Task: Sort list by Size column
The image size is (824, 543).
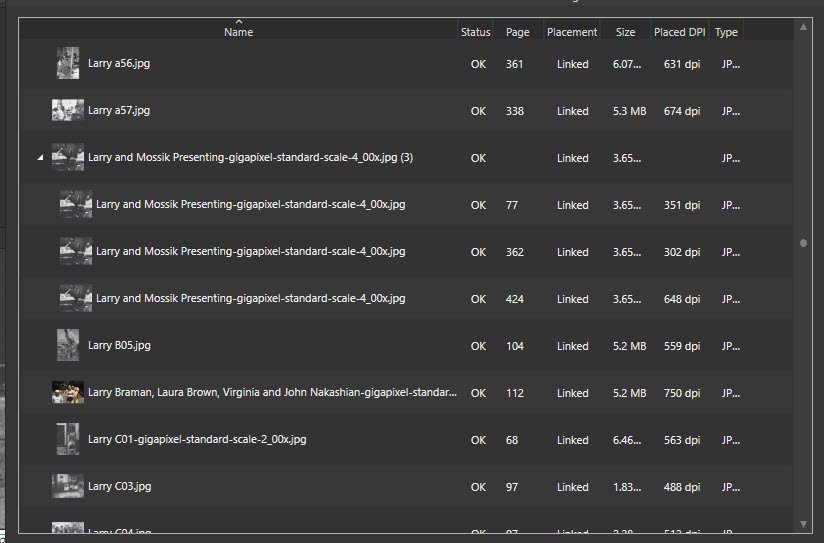Action: (625, 32)
